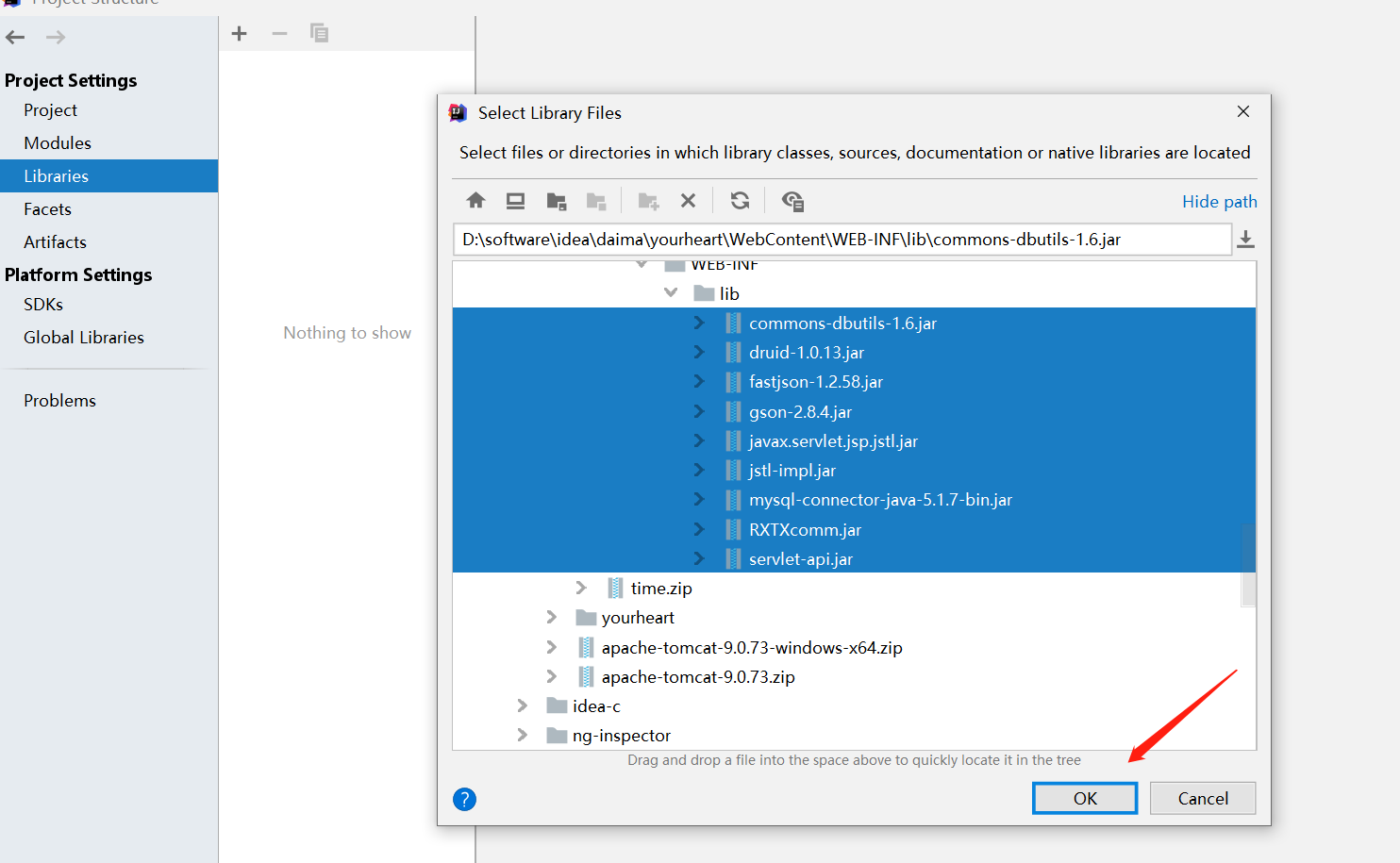Click the commons-dbutils-1.6.jar archive icon
Viewport: 1400px width, 863px height.
coord(733,324)
